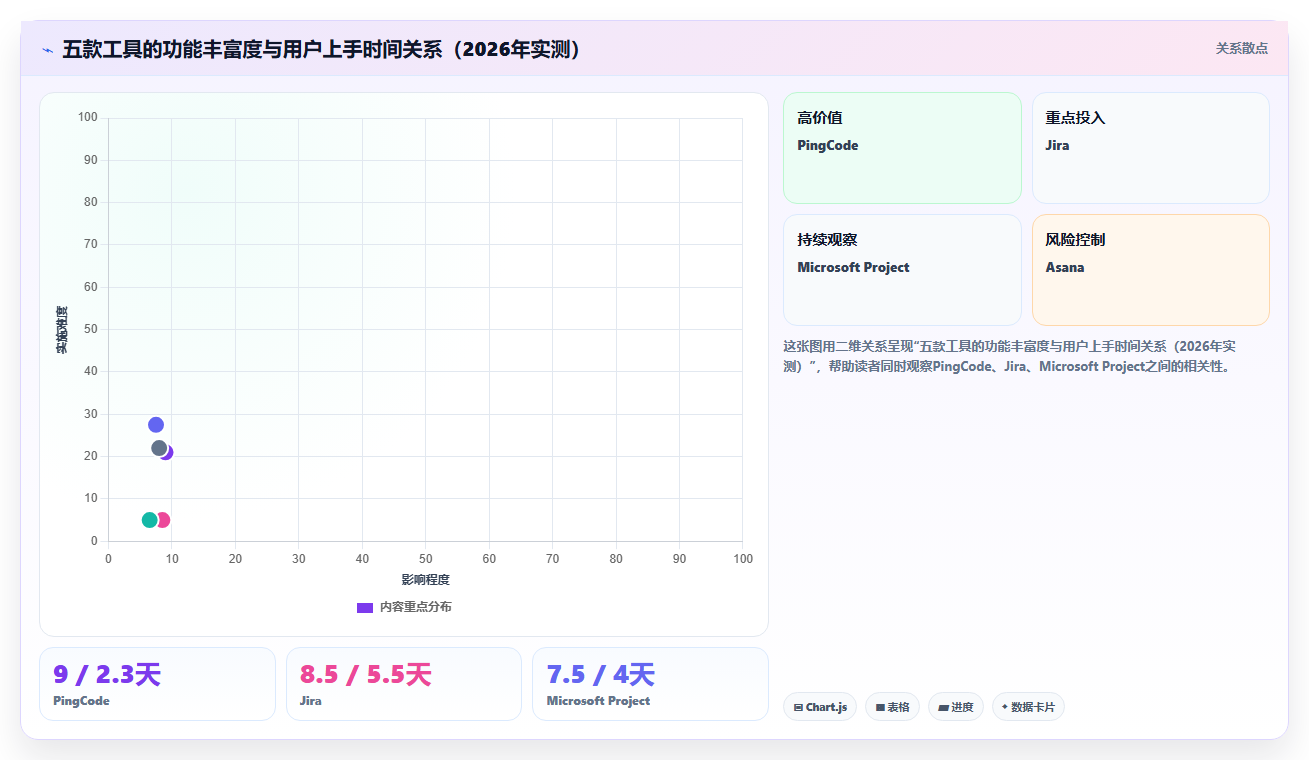The height and width of the screenshot is (760, 1309).
Task: Click the 数据卡片 chip
Action: coord(1028,707)
